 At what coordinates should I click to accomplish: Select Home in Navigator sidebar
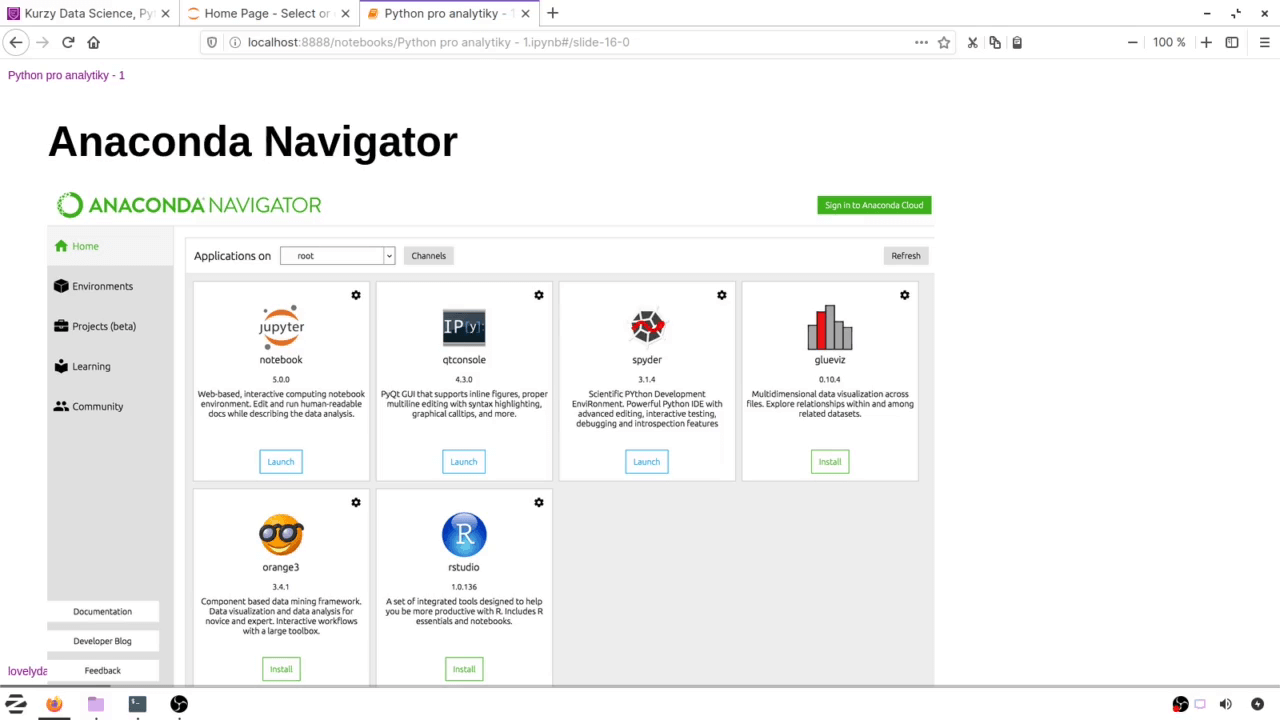click(x=110, y=246)
